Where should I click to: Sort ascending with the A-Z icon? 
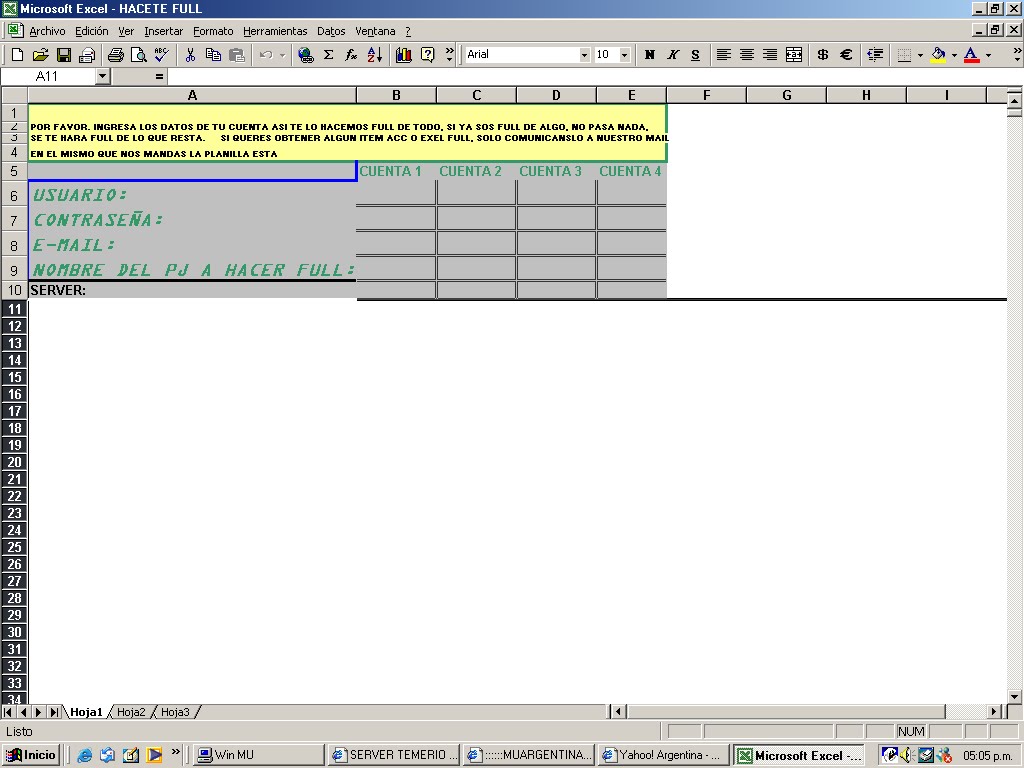click(375, 55)
